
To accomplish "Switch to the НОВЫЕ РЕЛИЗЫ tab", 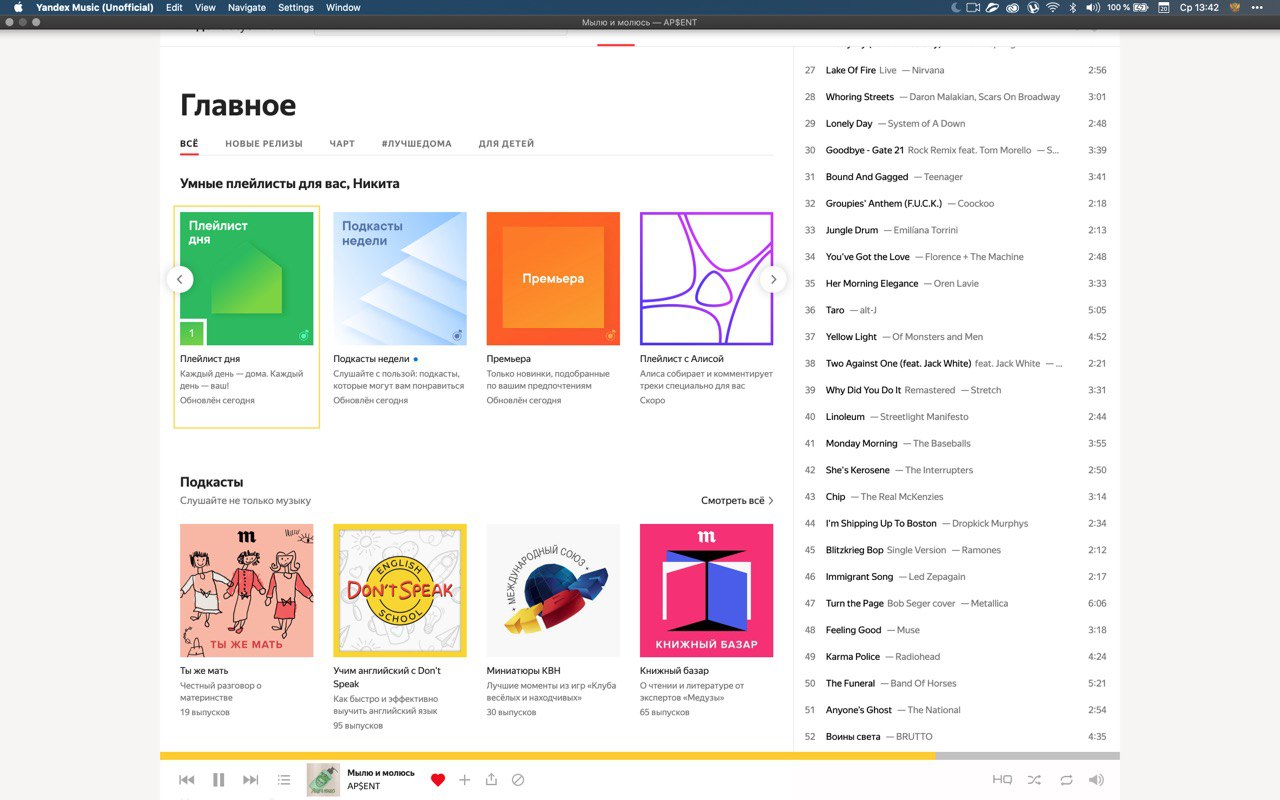I will (264, 144).
